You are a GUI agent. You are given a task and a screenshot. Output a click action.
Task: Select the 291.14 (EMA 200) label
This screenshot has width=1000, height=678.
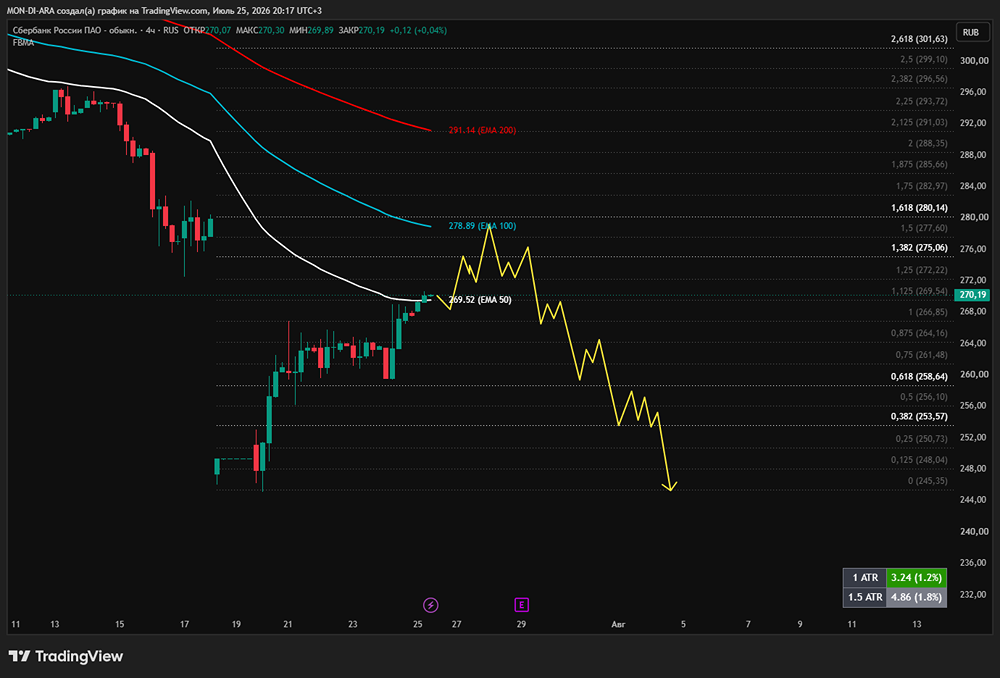point(482,130)
